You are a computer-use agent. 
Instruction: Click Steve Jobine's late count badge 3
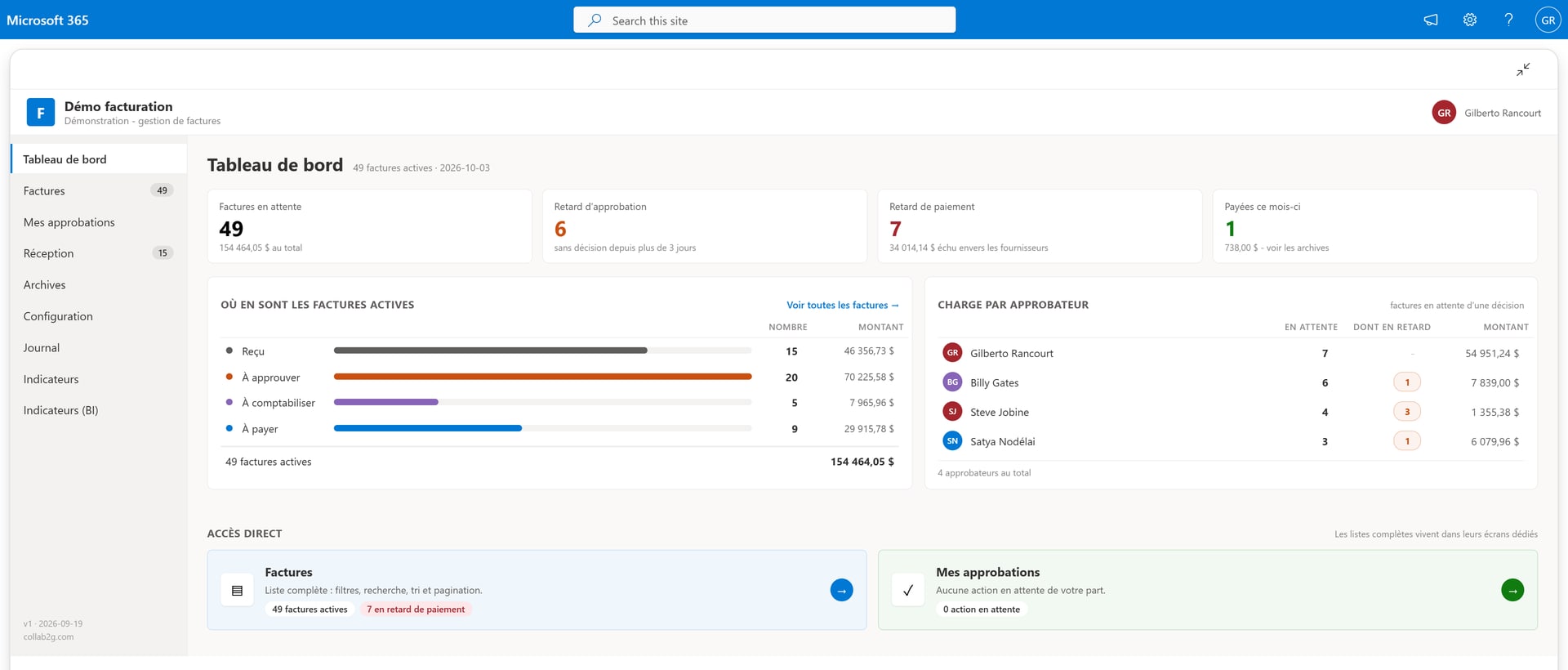point(1407,412)
